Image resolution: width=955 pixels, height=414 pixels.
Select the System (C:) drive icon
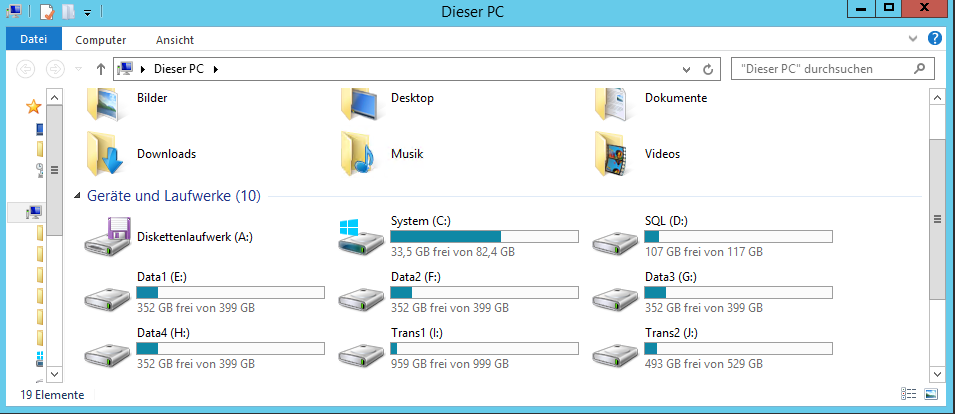[361, 238]
